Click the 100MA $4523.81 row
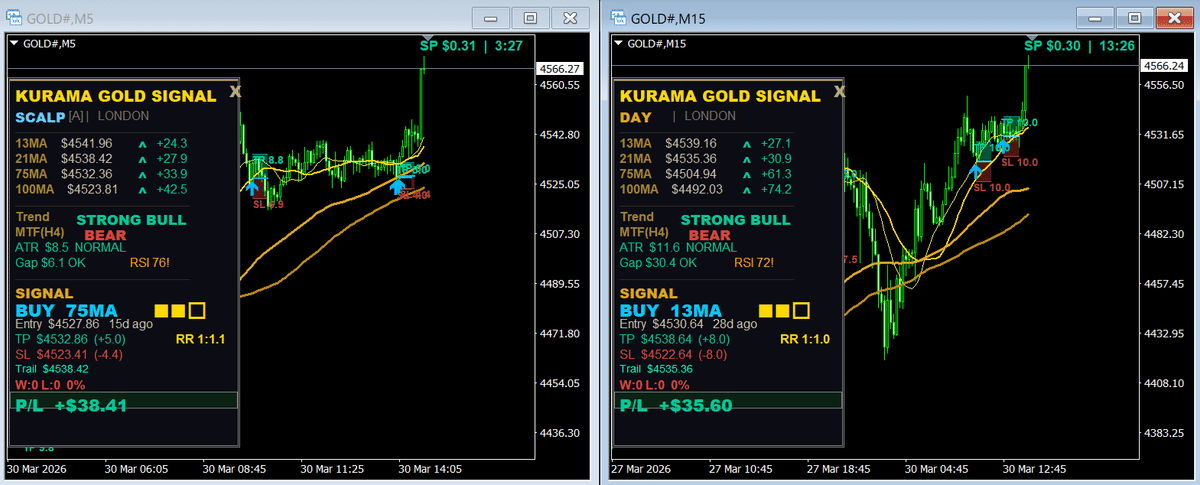Screen dimensions: 1200x485 101,188
